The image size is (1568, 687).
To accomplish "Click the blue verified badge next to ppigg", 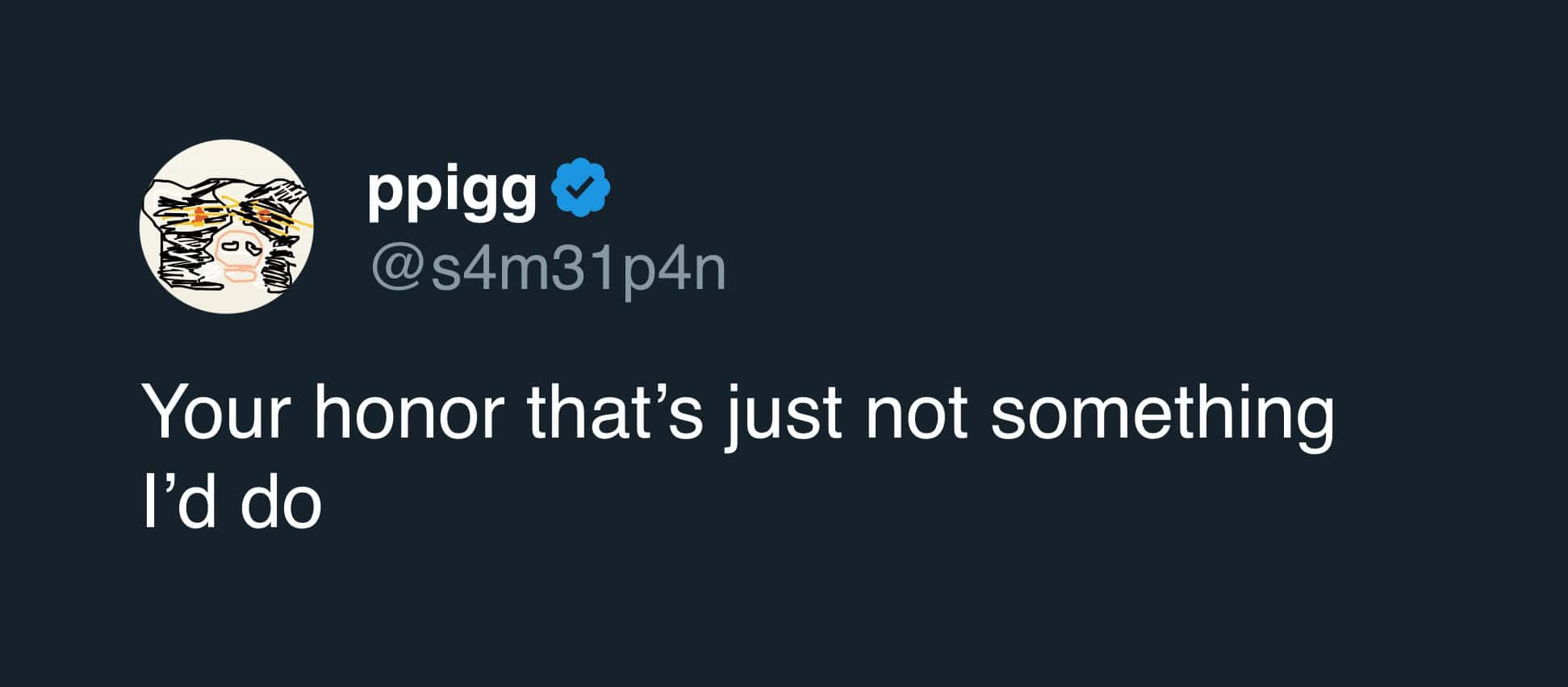I will click(580, 187).
